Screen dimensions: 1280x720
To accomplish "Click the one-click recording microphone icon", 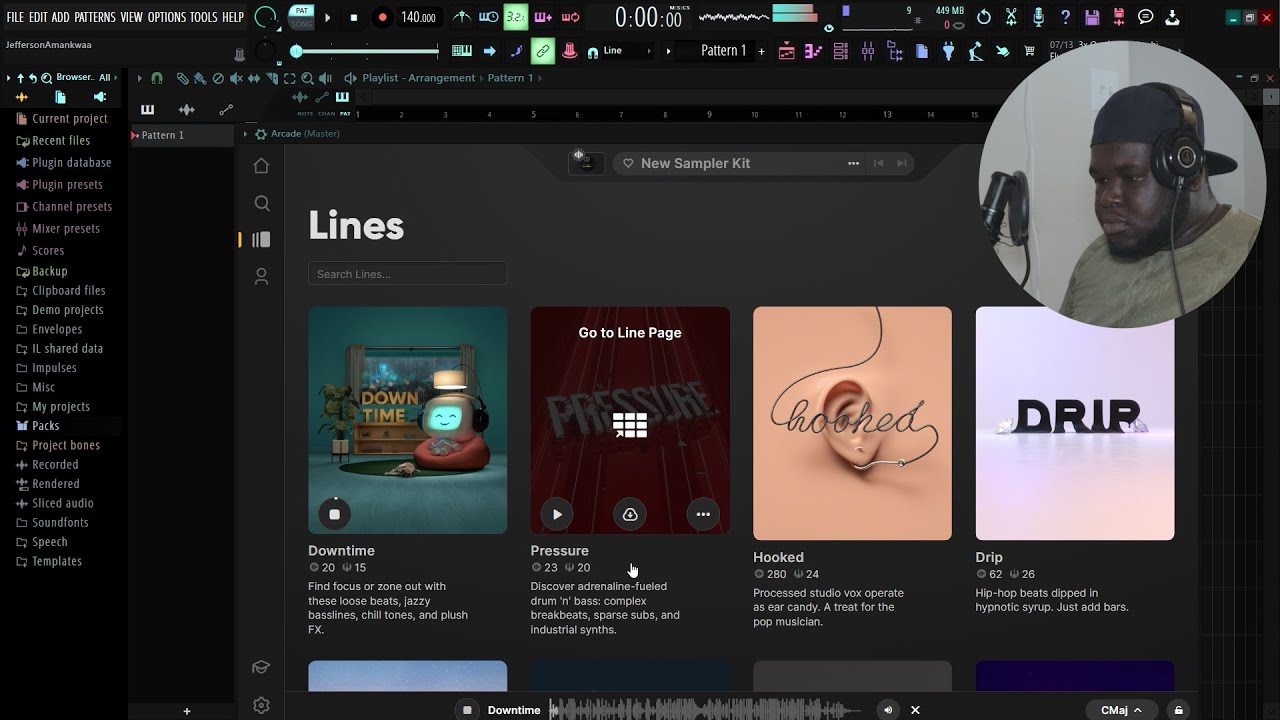I will pos(1038,17).
